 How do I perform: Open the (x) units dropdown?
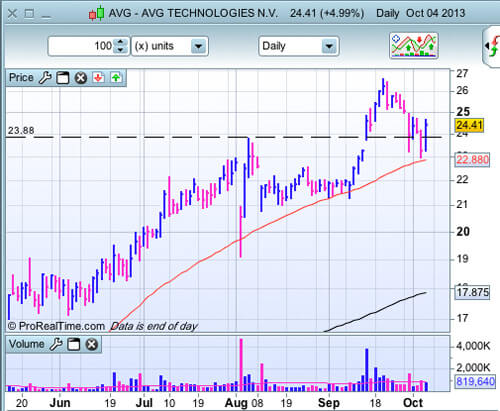[170, 46]
